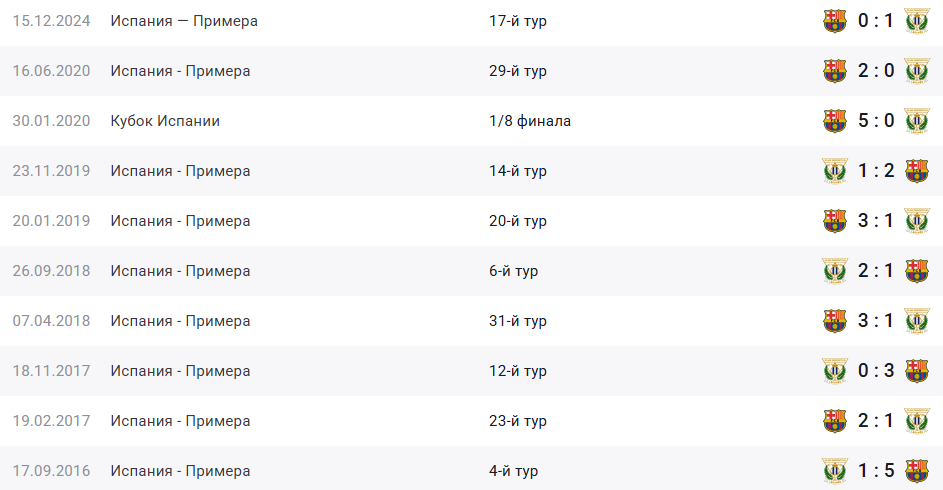This screenshot has height=490, width=943.
Task: Open the 0 : 1 score from 15.12.2024
Action: point(876,21)
